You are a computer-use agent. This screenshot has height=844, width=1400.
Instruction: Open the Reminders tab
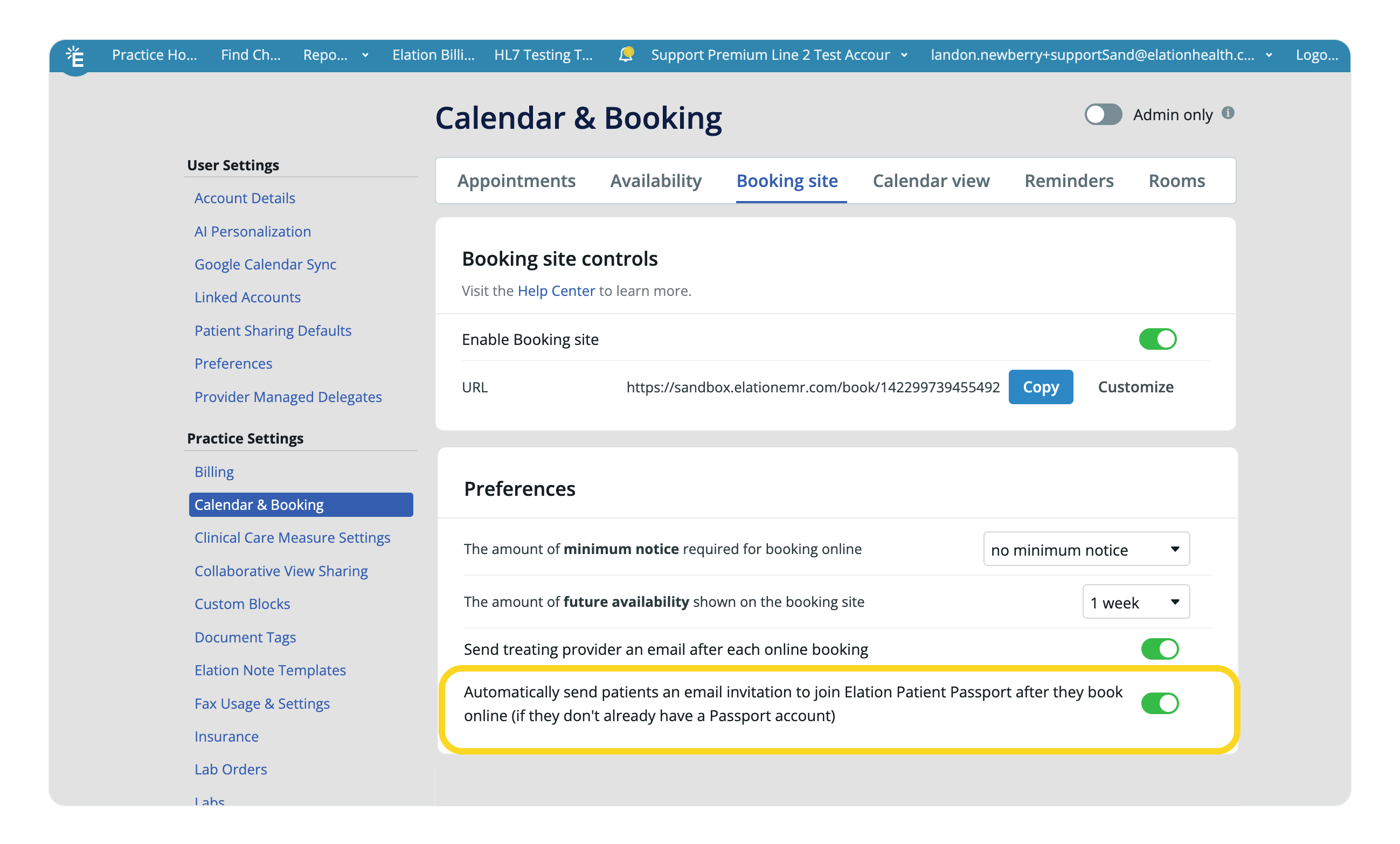1069,181
